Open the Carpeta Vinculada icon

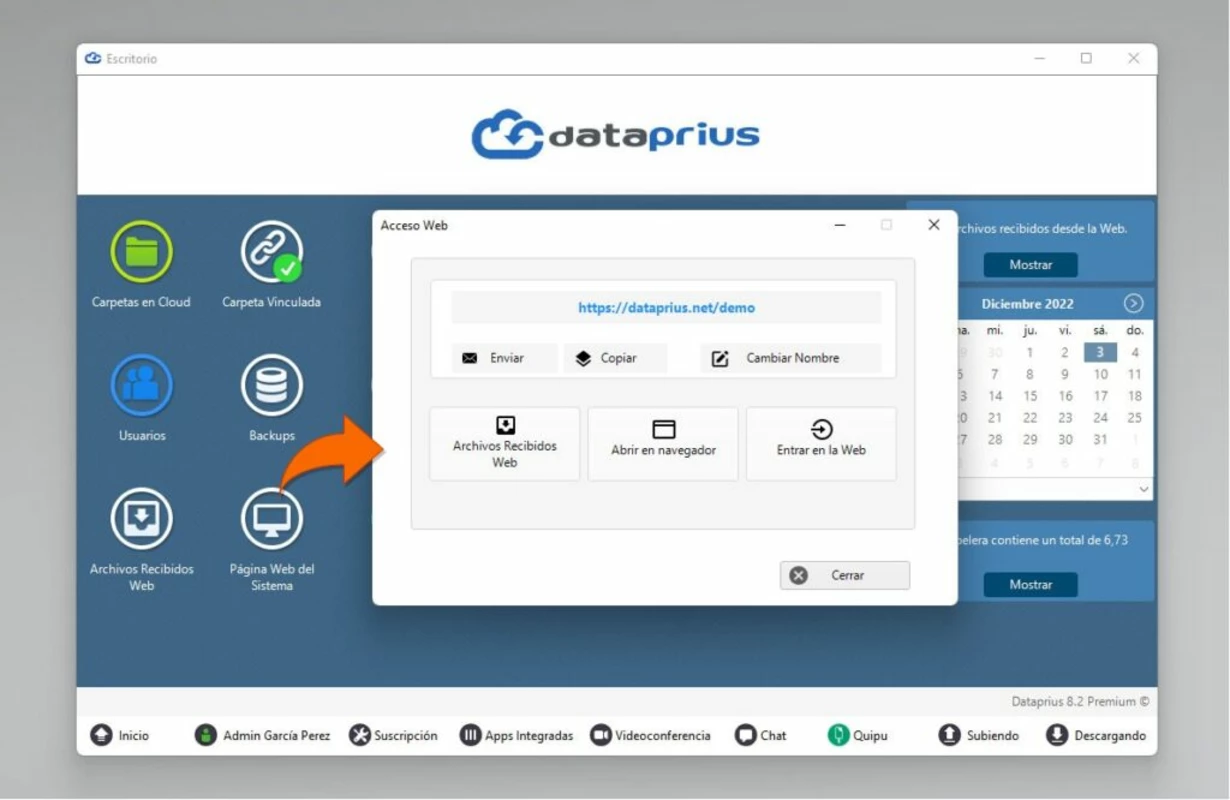tap(271, 251)
